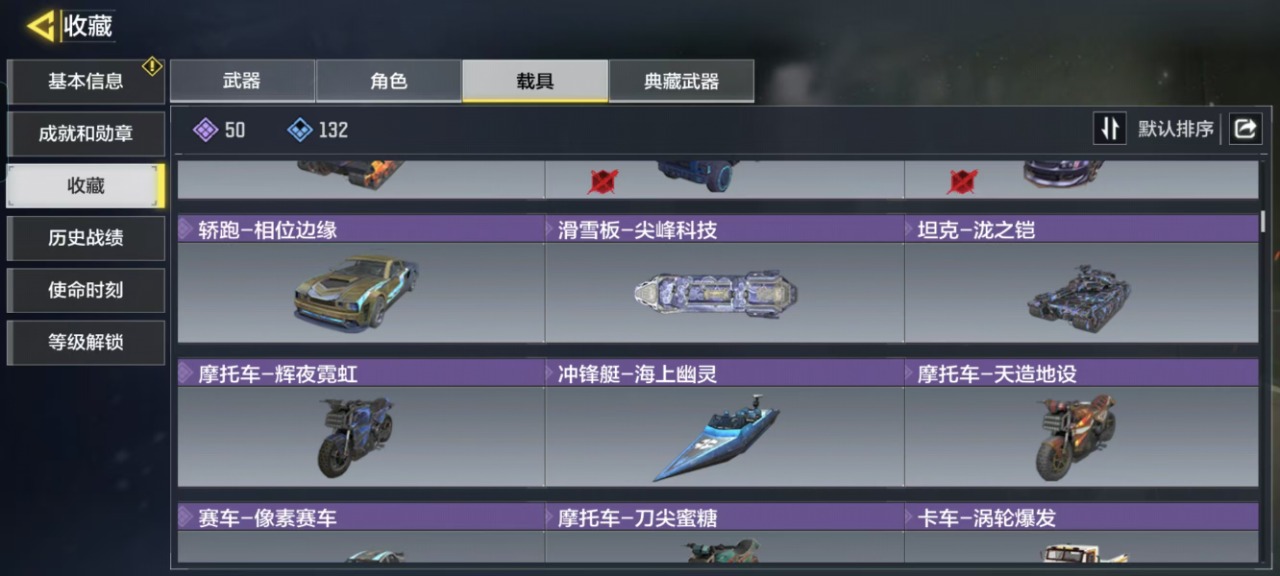This screenshot has height=576, width=1280.
Task: Click the vertical scrollbar on the list
Action: pyautogui.click(x=1263, y=221)
